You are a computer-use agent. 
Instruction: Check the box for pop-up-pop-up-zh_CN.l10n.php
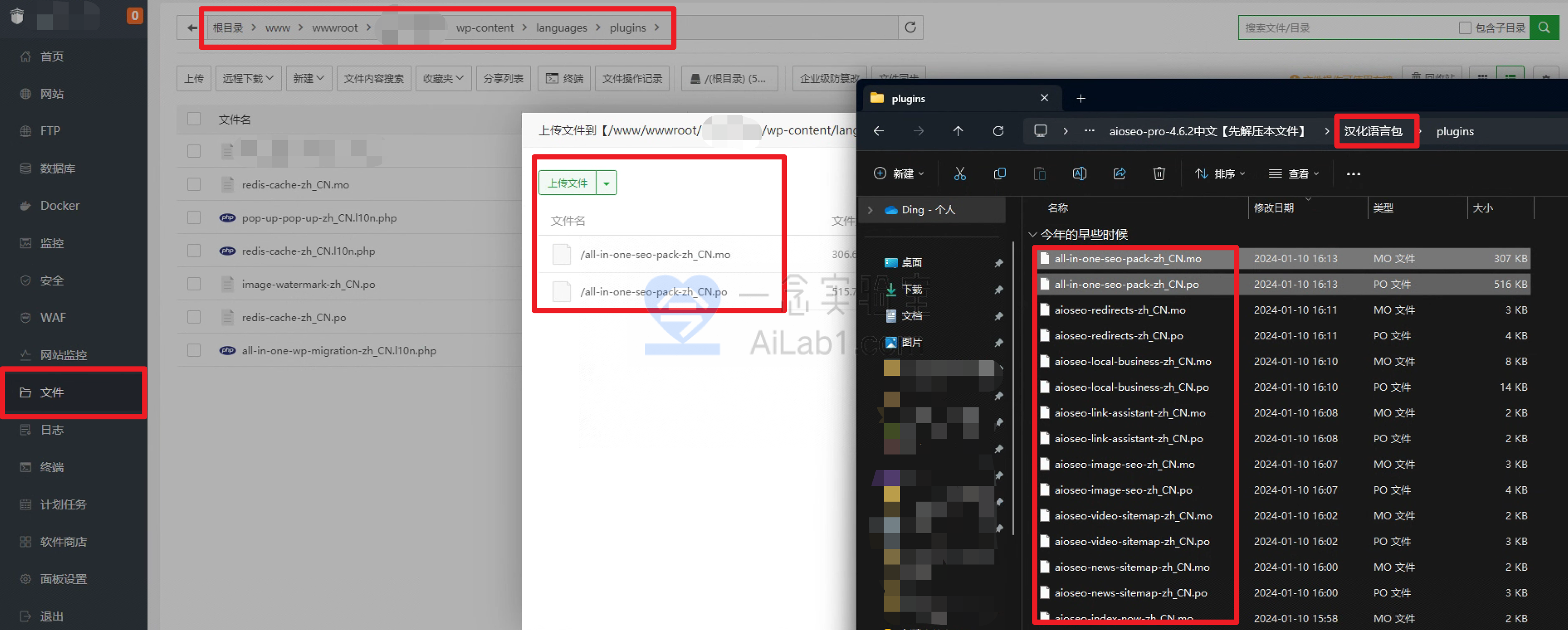(x=194, y=218)
